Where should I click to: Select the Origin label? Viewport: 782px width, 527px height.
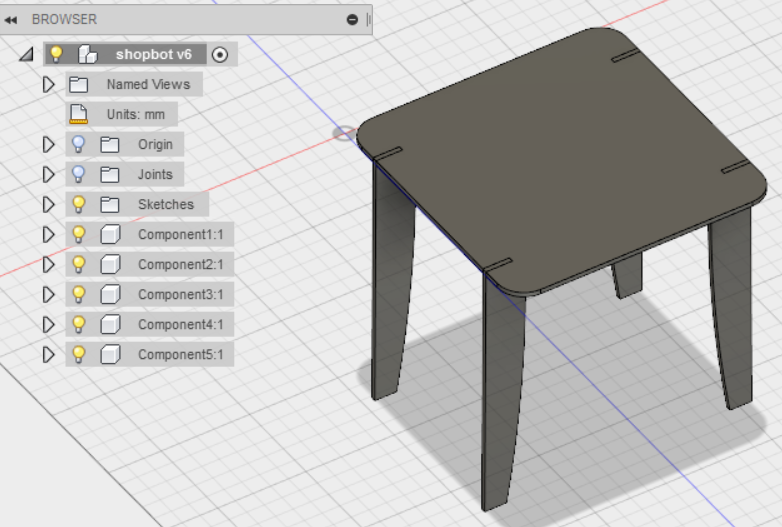(155, 145)
